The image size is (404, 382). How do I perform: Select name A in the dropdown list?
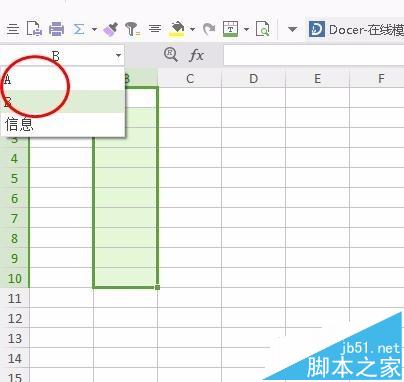point(63,79)
